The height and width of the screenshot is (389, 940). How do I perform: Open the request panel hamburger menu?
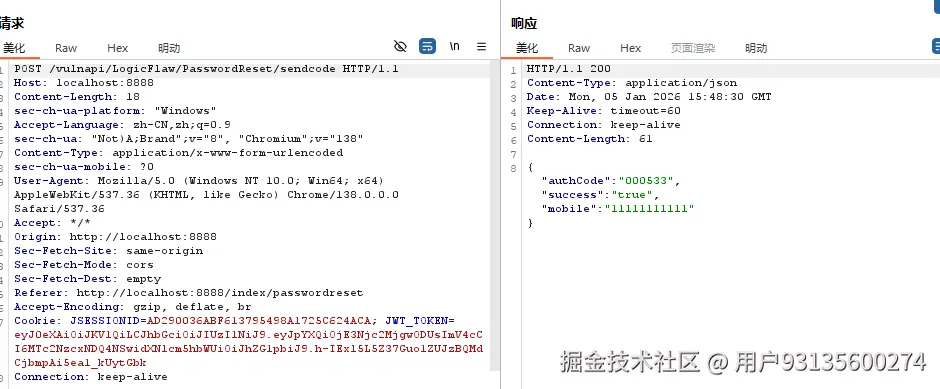point(481,47)
